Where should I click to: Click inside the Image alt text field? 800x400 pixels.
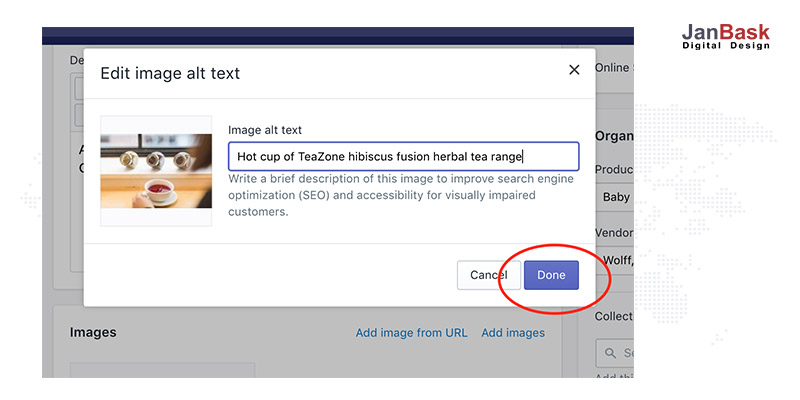403,156
